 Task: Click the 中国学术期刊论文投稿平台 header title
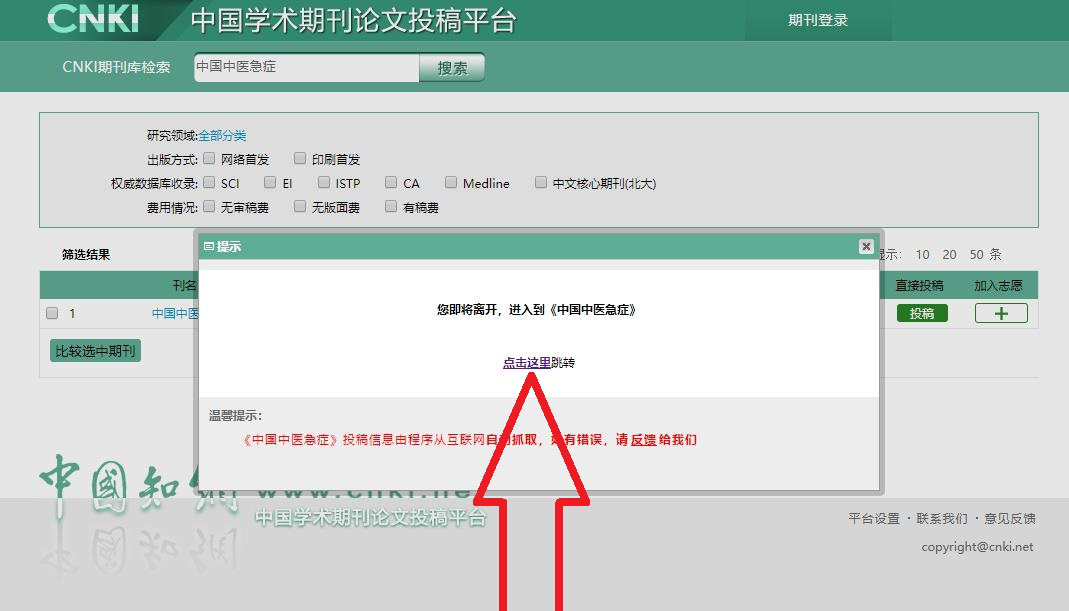(353, 20)
